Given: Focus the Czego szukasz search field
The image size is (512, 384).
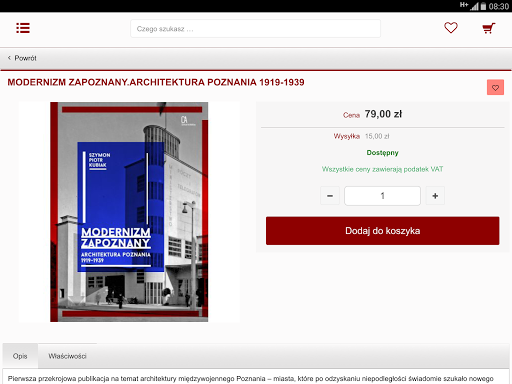Looking at the screenshot, I should (x=255, y=29).
